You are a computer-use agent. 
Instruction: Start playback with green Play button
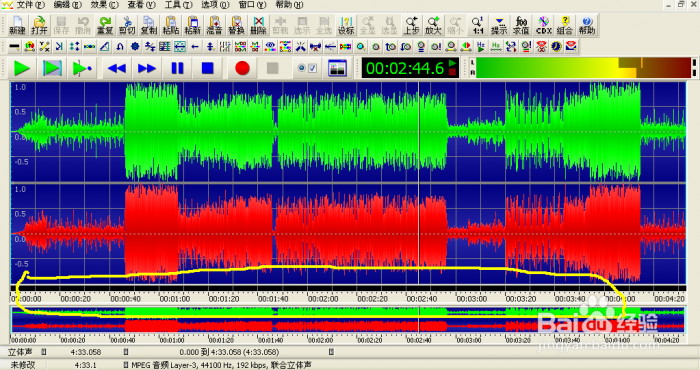21,68
